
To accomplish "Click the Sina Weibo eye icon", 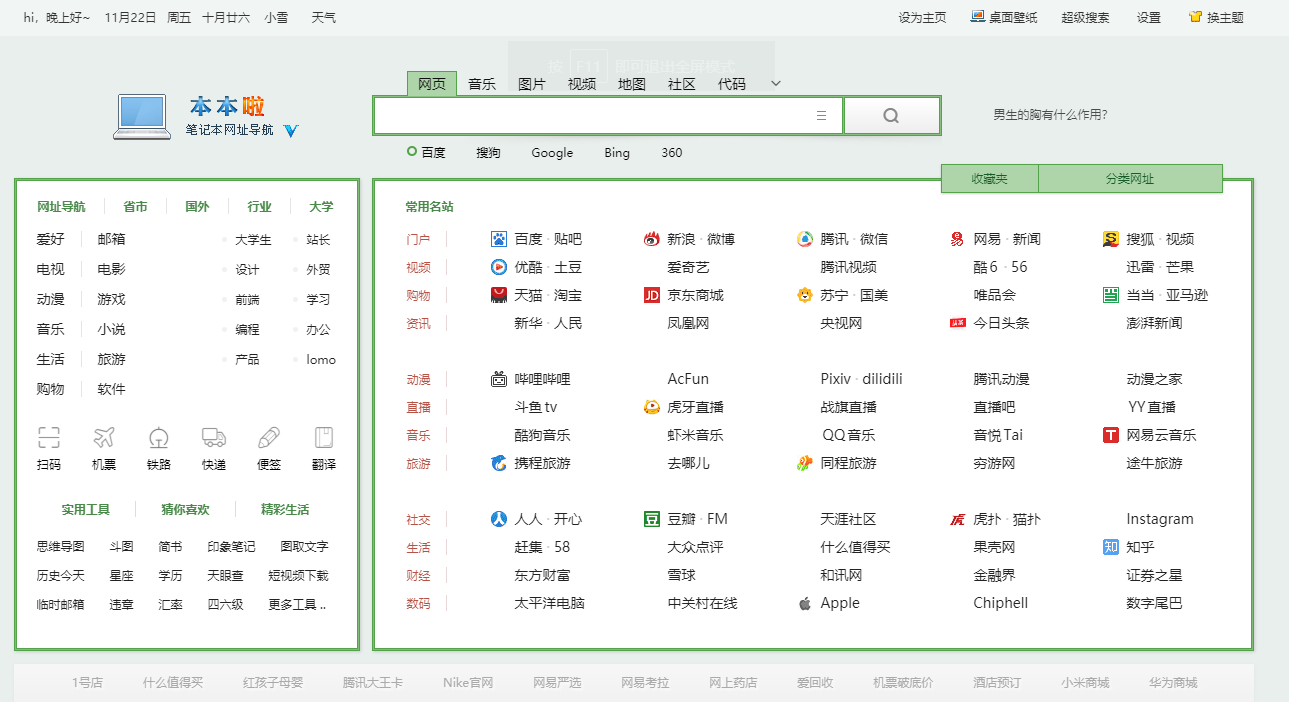I will pos(652,239).
